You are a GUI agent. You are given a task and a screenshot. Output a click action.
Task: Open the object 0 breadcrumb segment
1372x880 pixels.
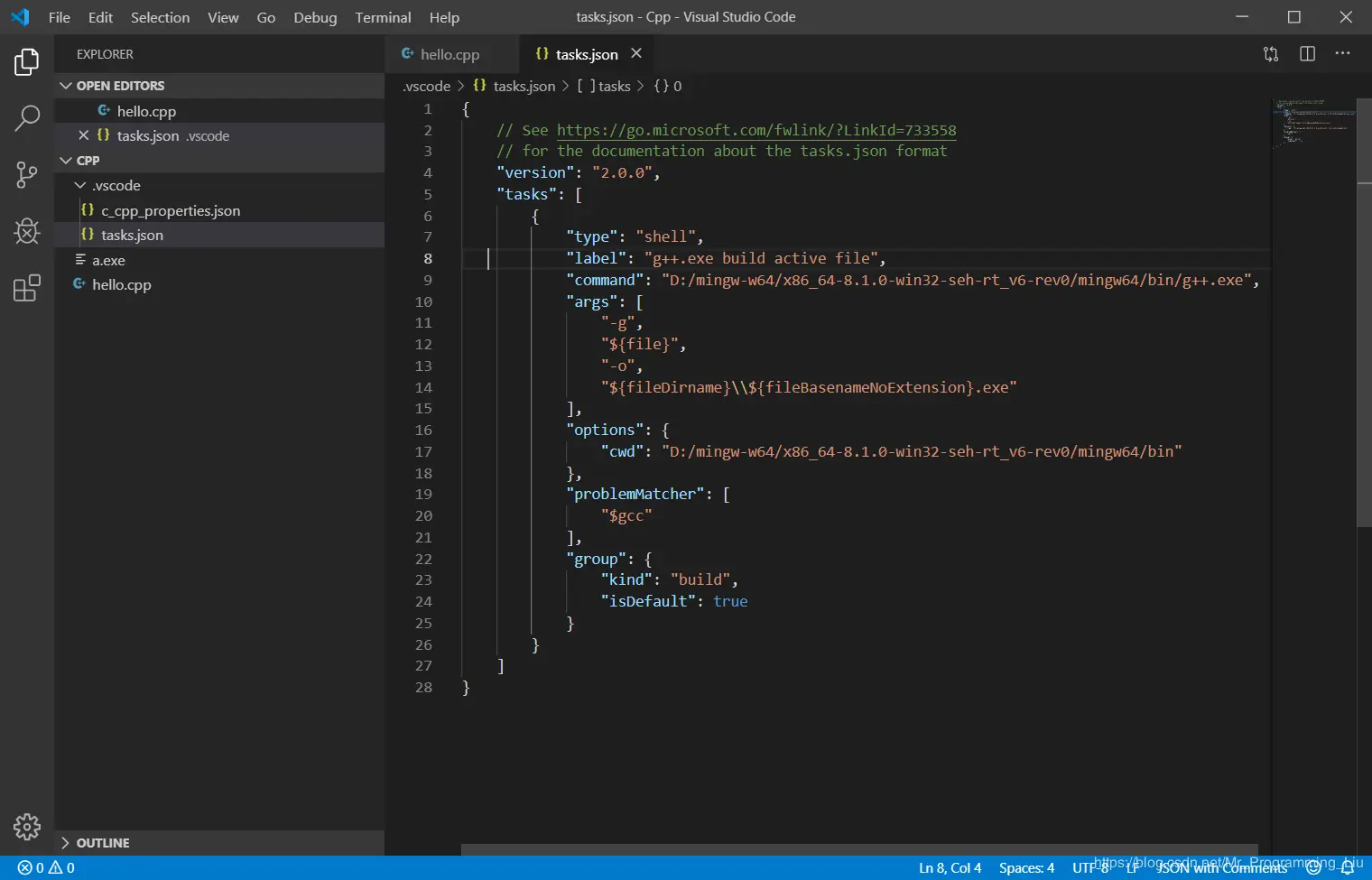click(668, 86)
